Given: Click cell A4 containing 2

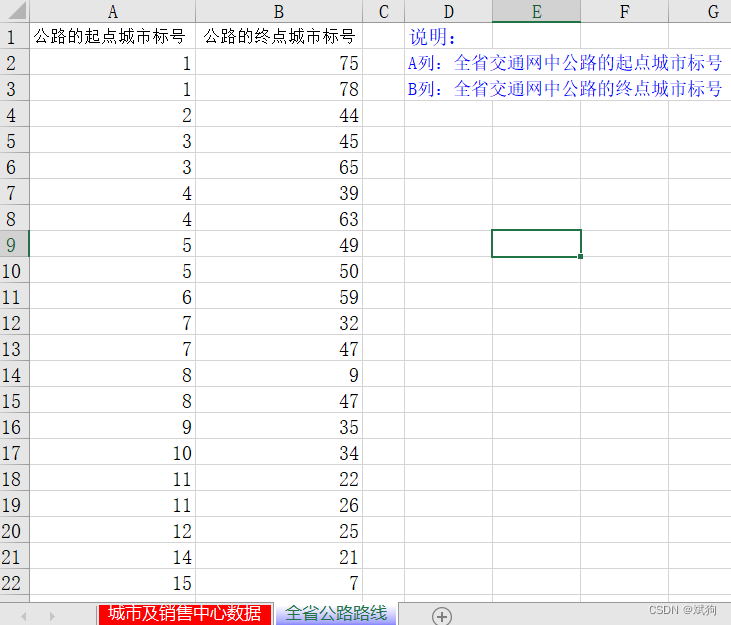Looking at the screenshot, I should click(112, 114).
